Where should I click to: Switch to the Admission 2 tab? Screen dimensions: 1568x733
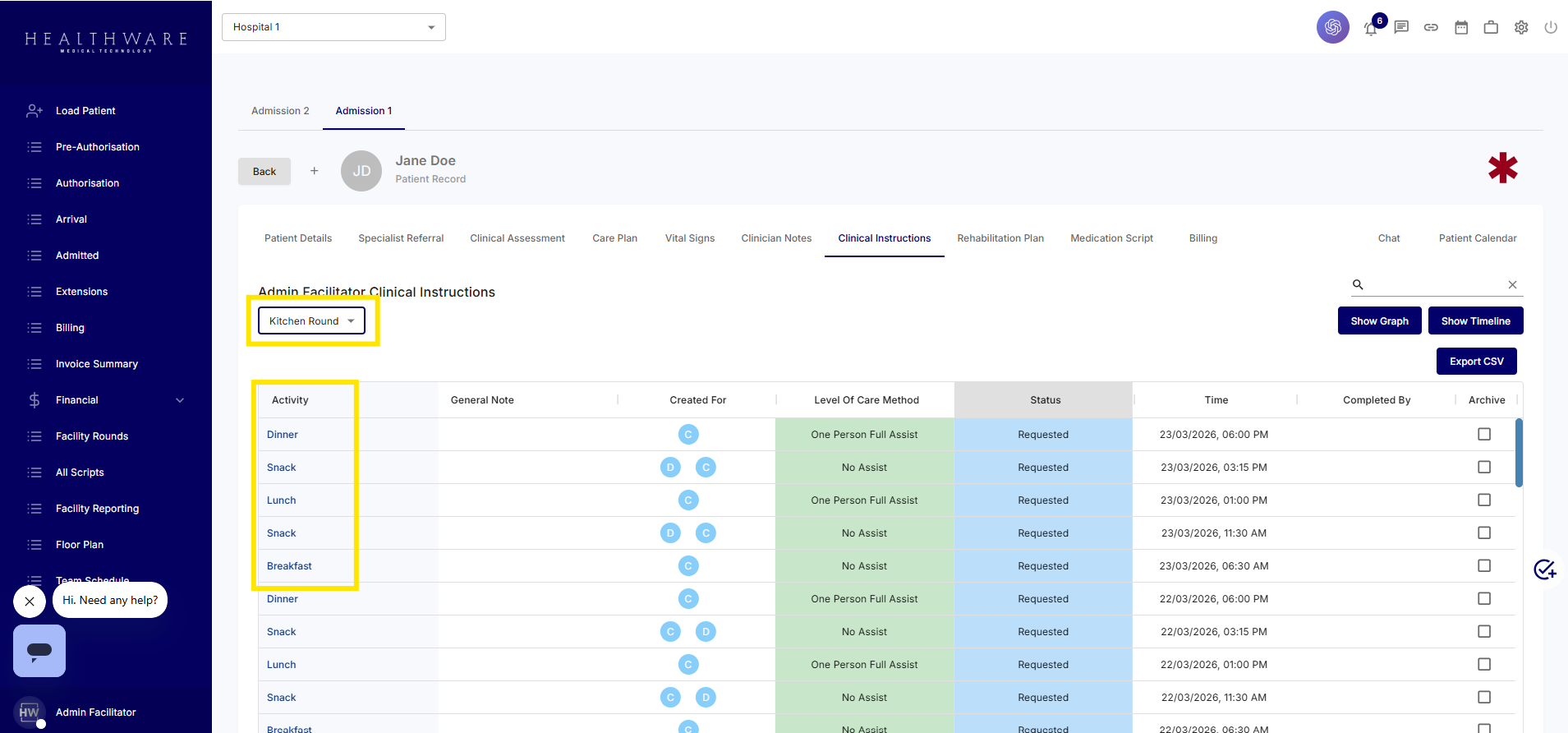pos(280,111)
